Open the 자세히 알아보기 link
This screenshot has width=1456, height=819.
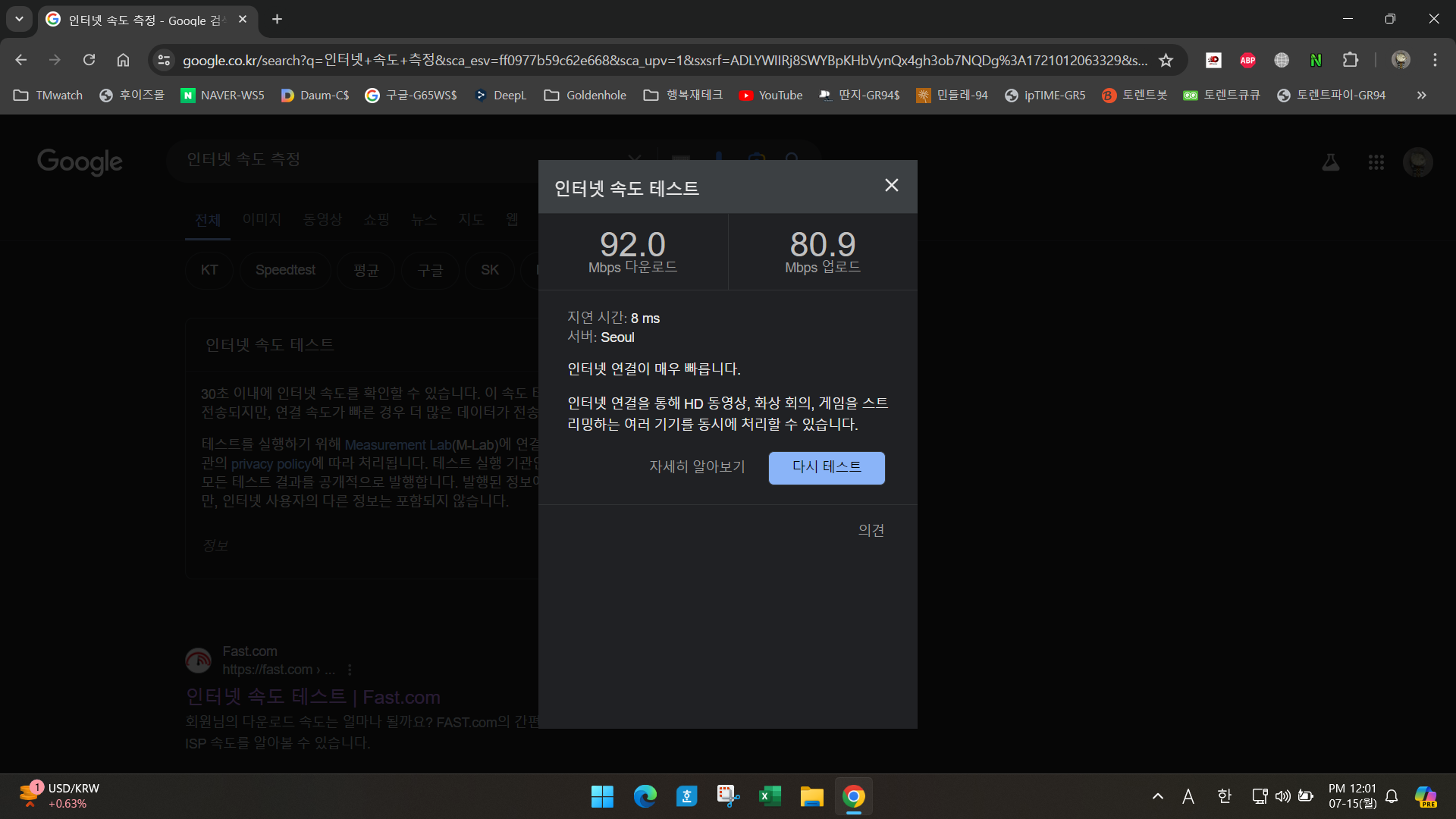pos(697,467)
